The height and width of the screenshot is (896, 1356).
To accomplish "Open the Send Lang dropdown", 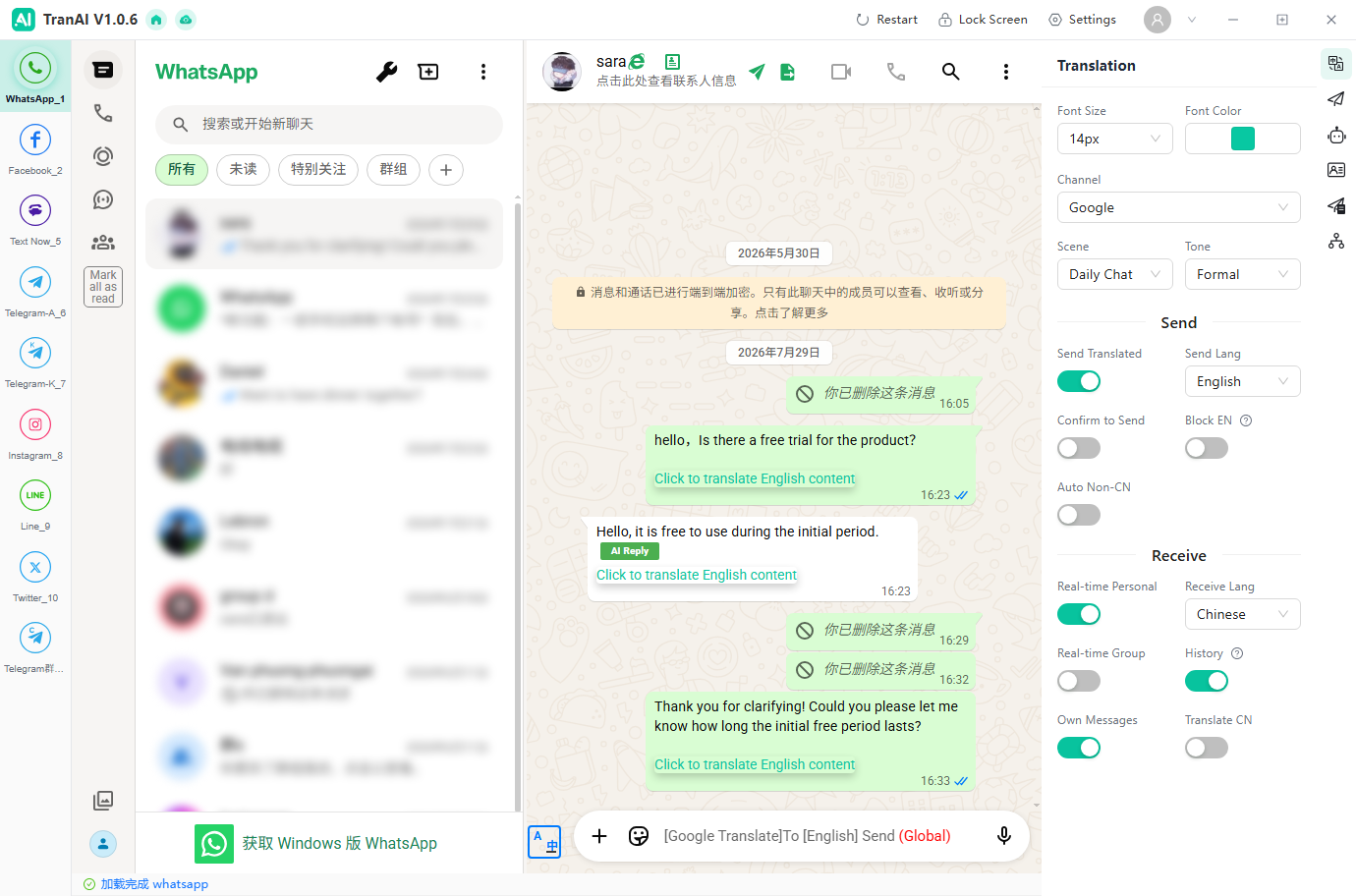I will pos(1243,381).
